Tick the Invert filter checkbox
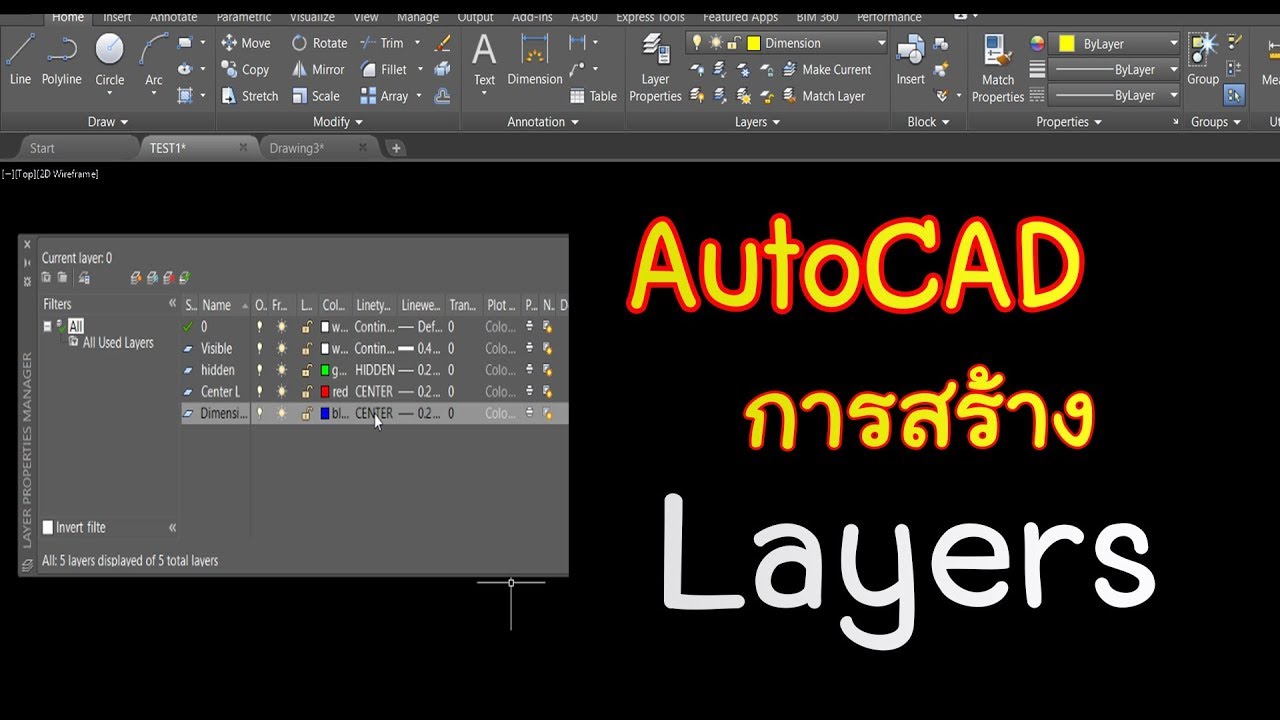The height and width of the screenshot is (720, 1280). [x=47, y=527]
